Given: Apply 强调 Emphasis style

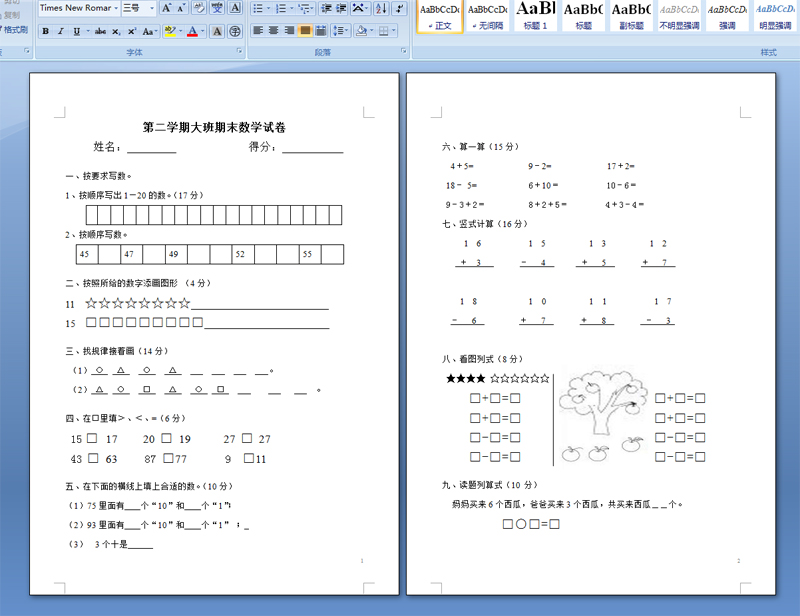Looking at the screenshot, I should click(x=727, y=16).
